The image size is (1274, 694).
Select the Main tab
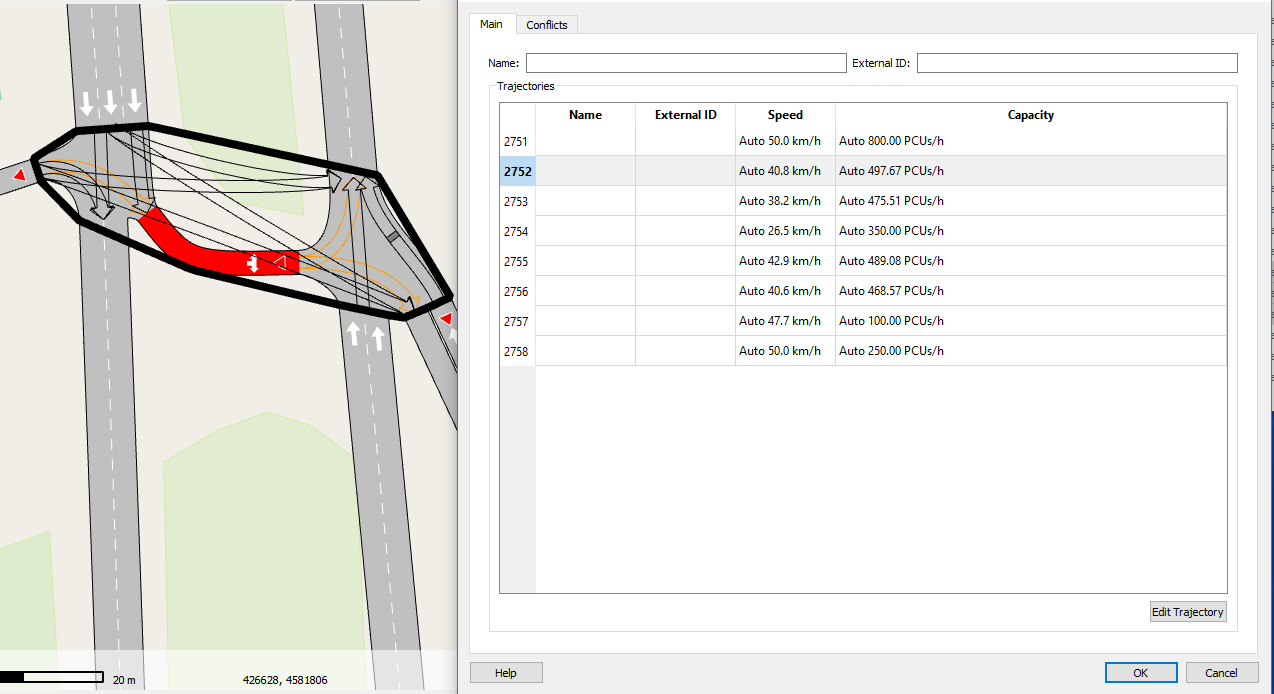tap(491, 23)
